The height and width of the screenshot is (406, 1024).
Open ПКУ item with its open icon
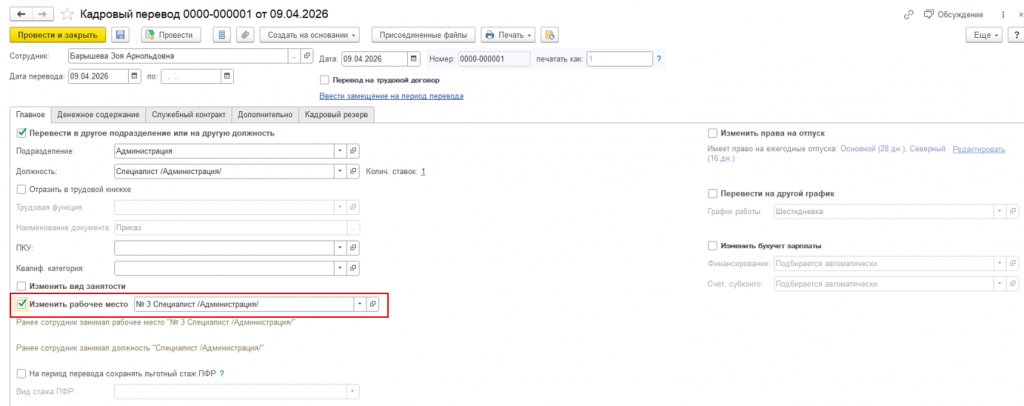[353, 248]
